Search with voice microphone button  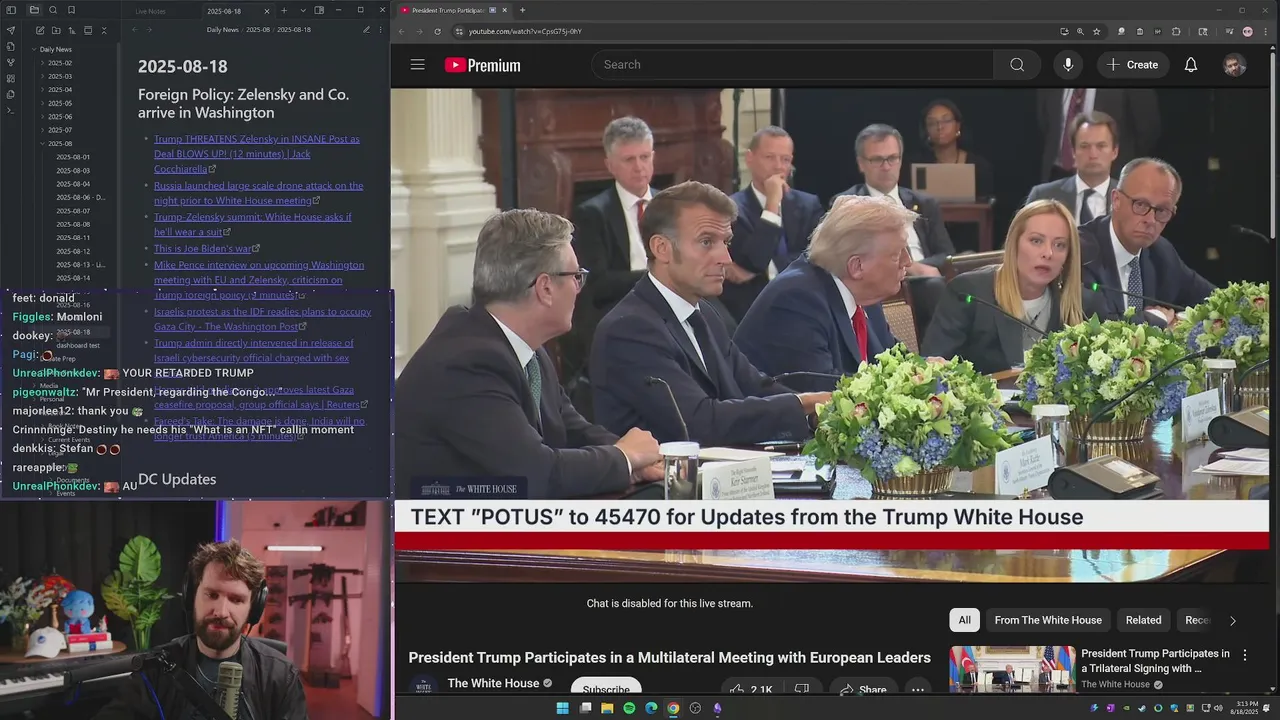click(1068, 65)
